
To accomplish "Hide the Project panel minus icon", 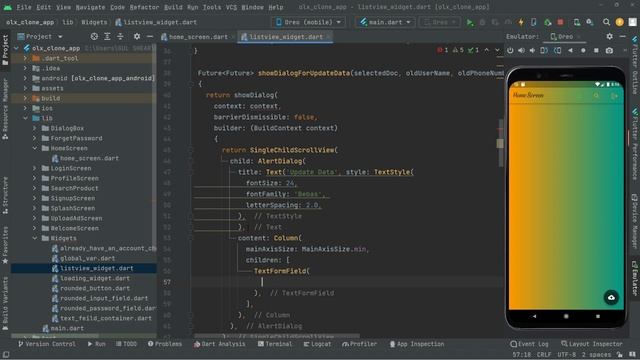I will 150,37.
